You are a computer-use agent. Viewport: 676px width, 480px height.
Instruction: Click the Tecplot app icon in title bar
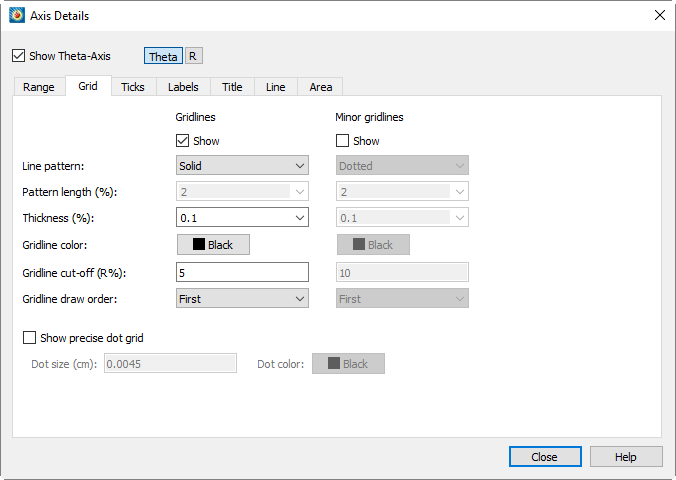(17, 16)
